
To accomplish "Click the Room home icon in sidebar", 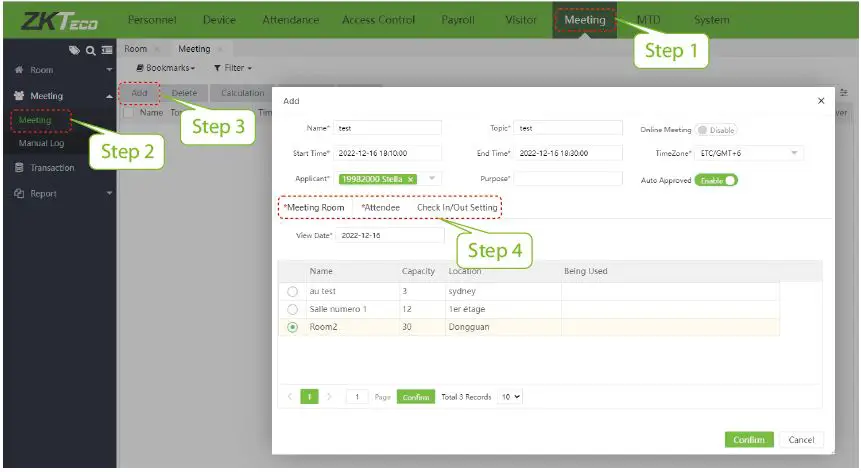I will coord(19,70).
